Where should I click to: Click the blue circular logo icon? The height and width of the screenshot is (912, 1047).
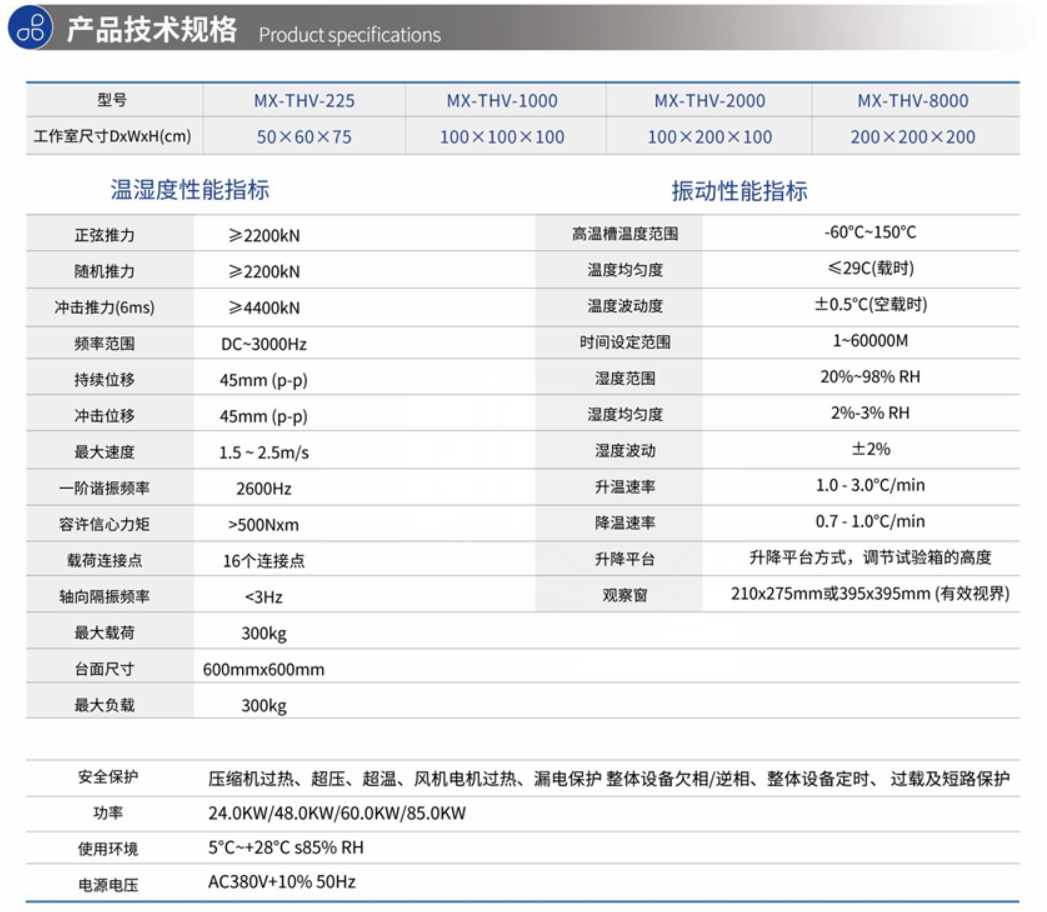[x=31, y=28]
